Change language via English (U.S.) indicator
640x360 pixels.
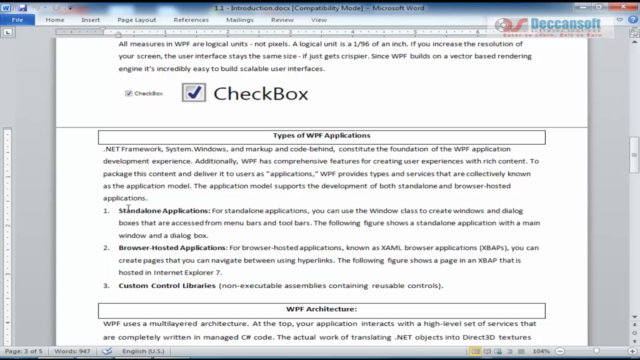coord(143,351)
